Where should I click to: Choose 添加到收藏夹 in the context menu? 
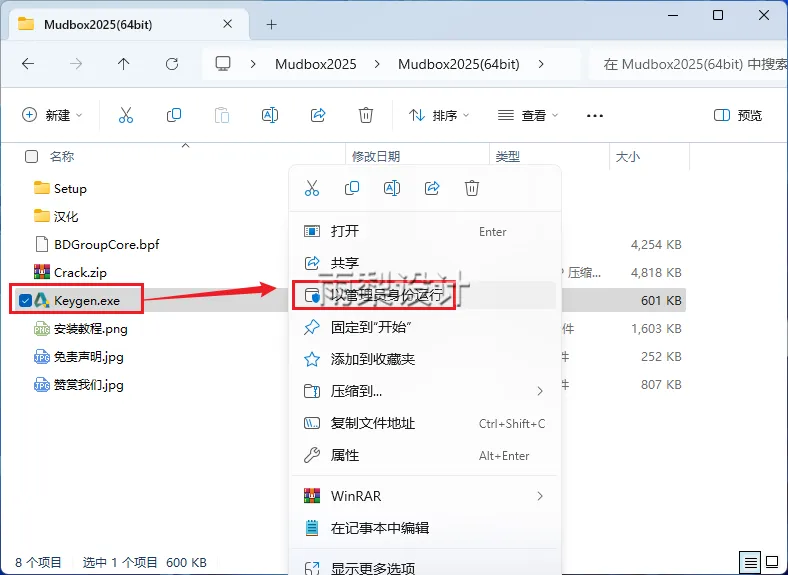(425, 359)
